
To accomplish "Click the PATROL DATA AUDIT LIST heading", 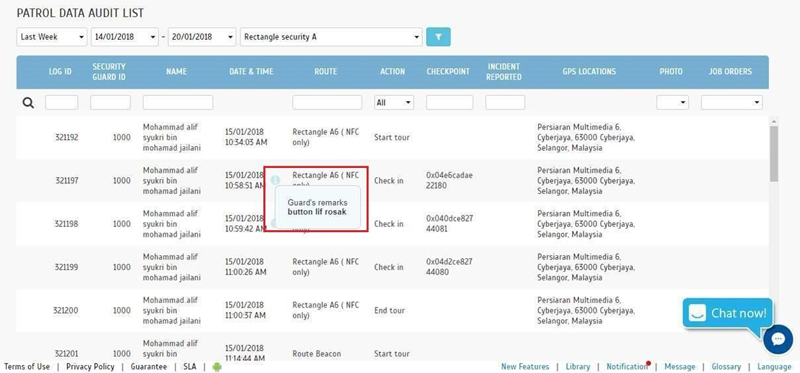I will point(80,13).
